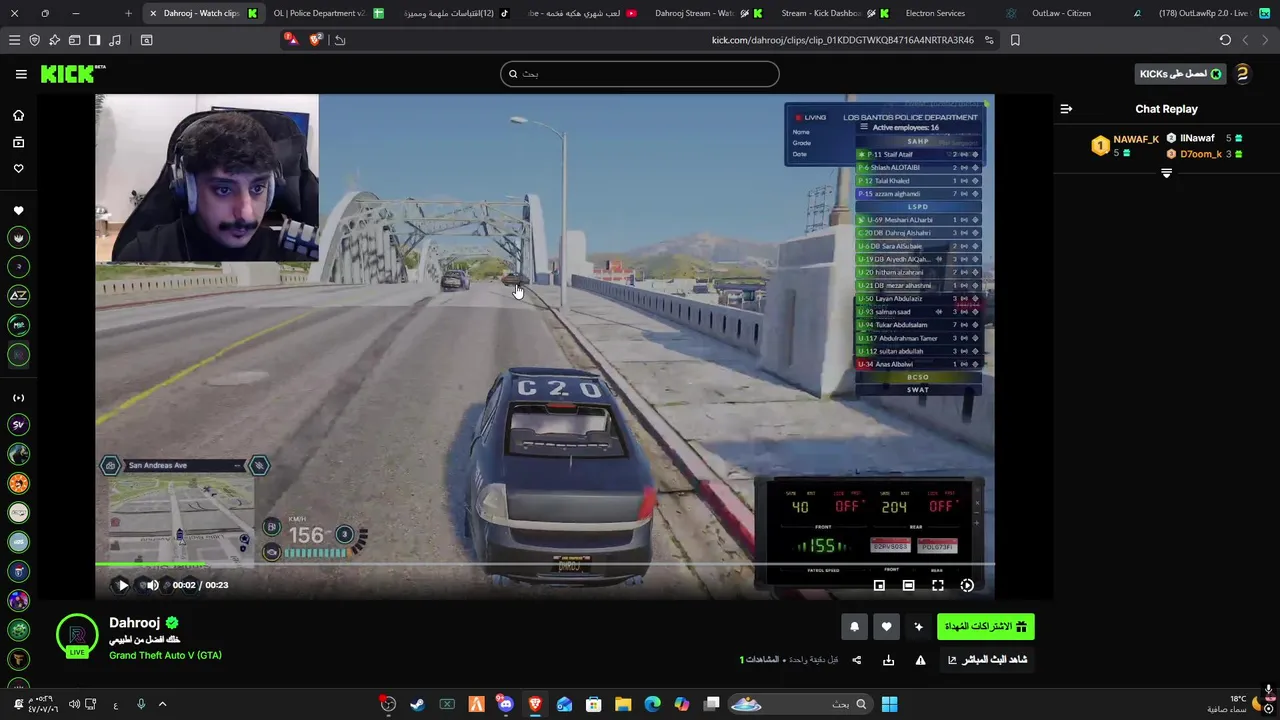Screen dimensions: 1280x720
Task: Toggle follow heart for Dahrooj
Action: click(886, 627)
